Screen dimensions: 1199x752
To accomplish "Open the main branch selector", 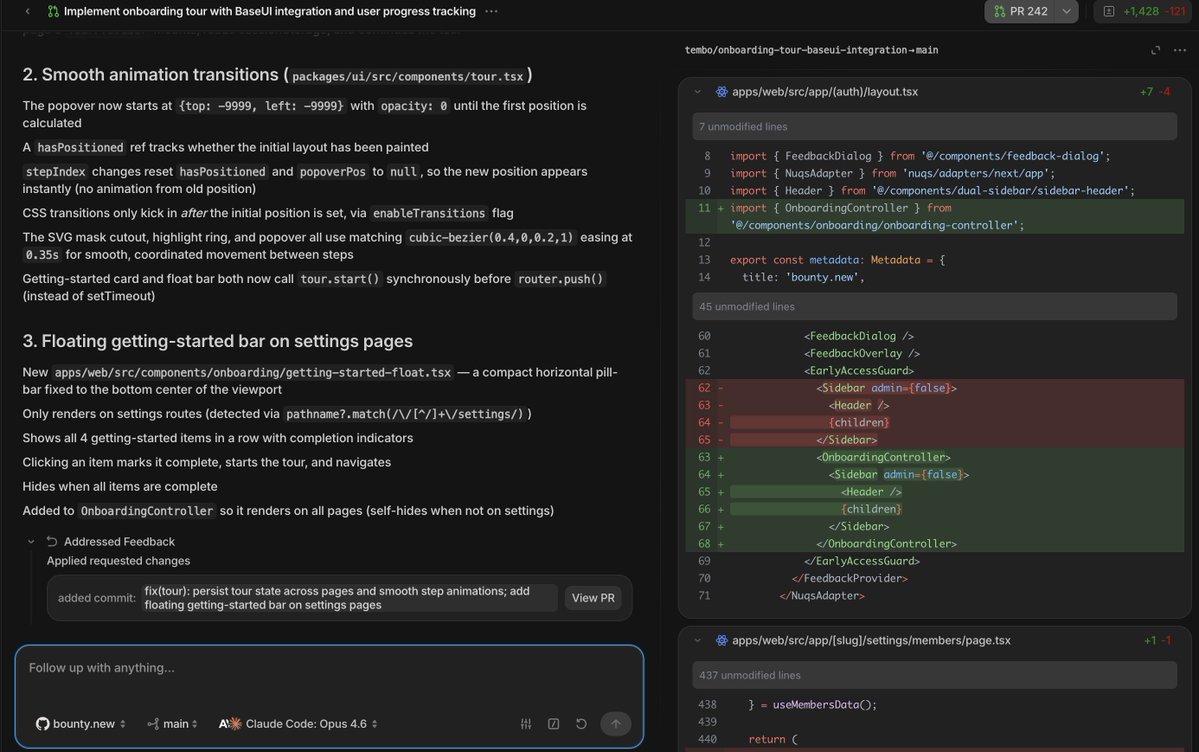I will [173, 724].
